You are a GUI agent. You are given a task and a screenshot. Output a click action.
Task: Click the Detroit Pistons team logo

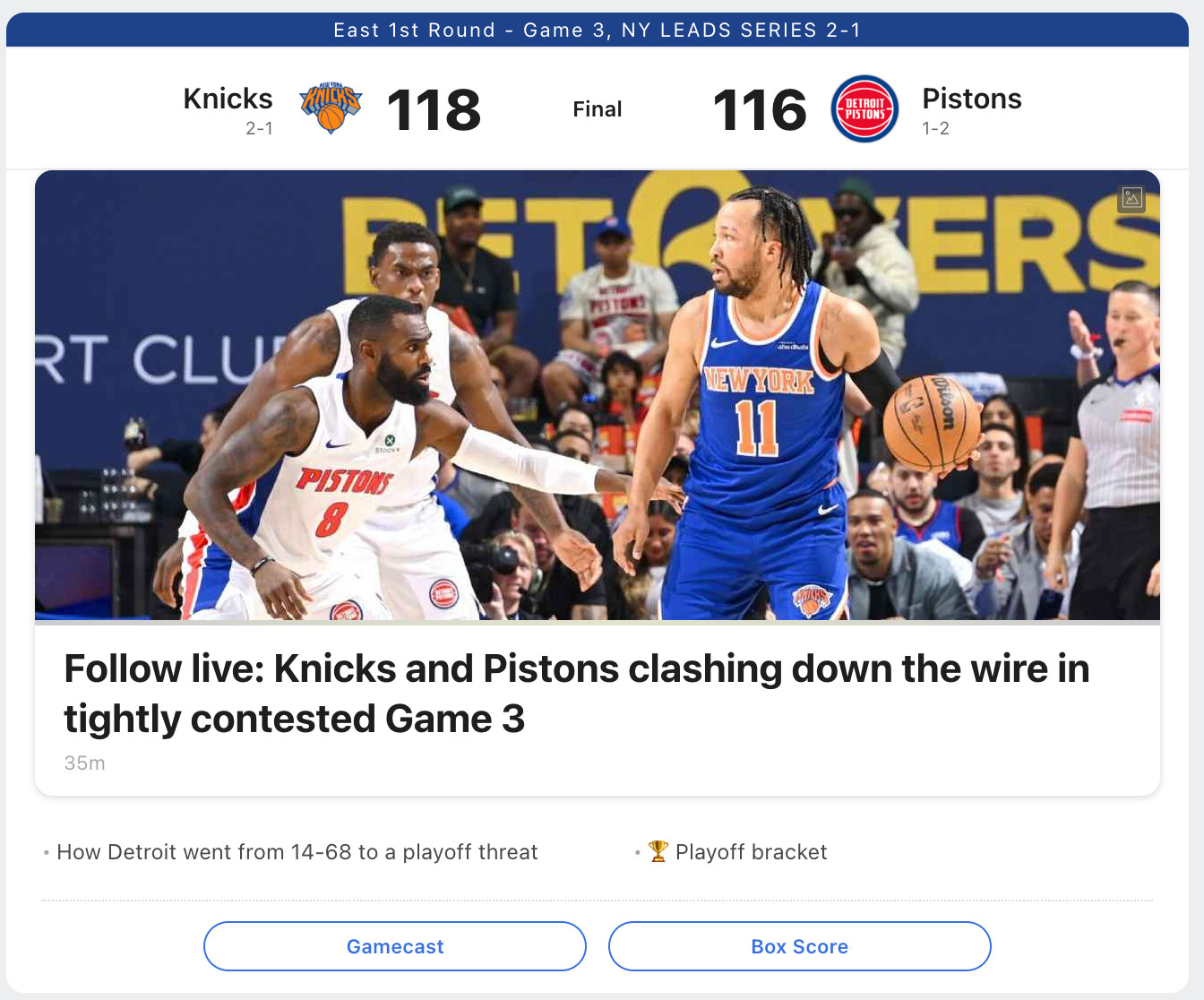click(x=864, y=108)
